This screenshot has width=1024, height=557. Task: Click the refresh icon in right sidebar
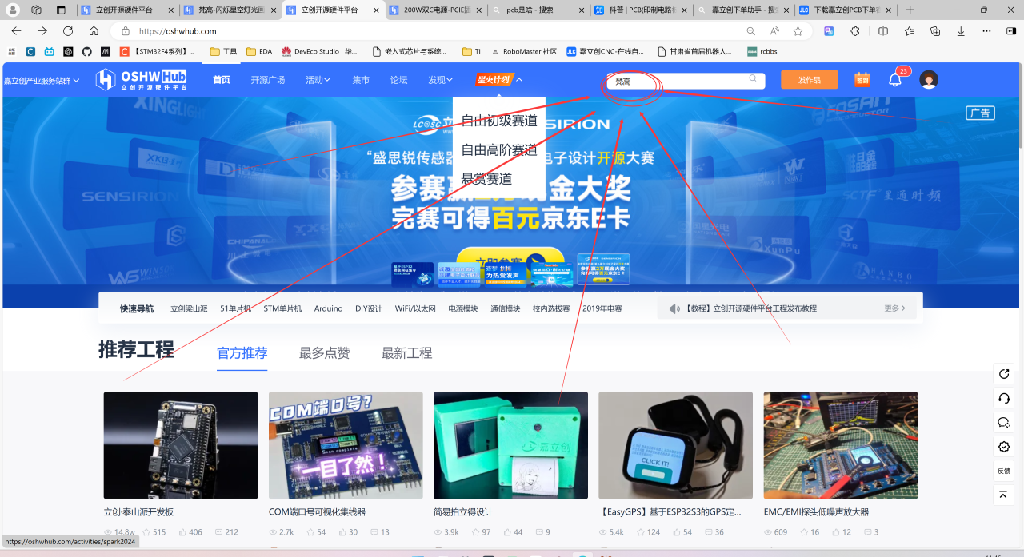click(1004, 374)
